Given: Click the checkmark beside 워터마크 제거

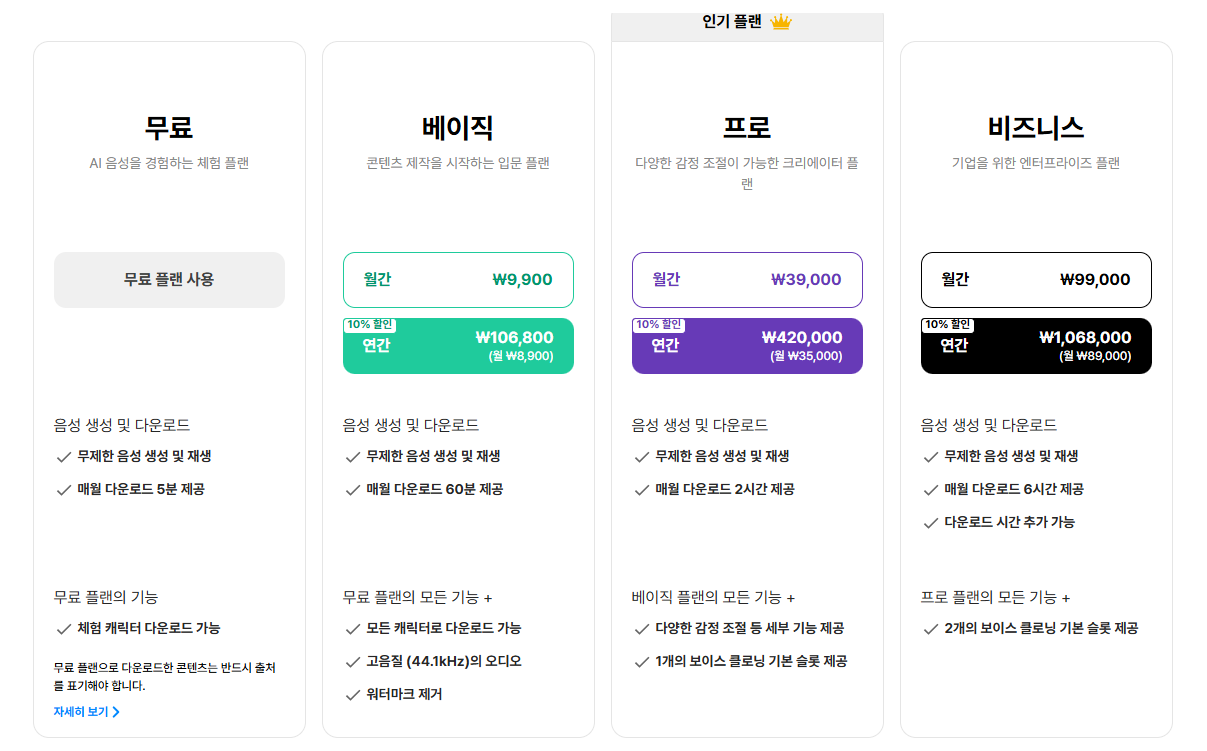Looking at the screenshot, I should (352, 695).
